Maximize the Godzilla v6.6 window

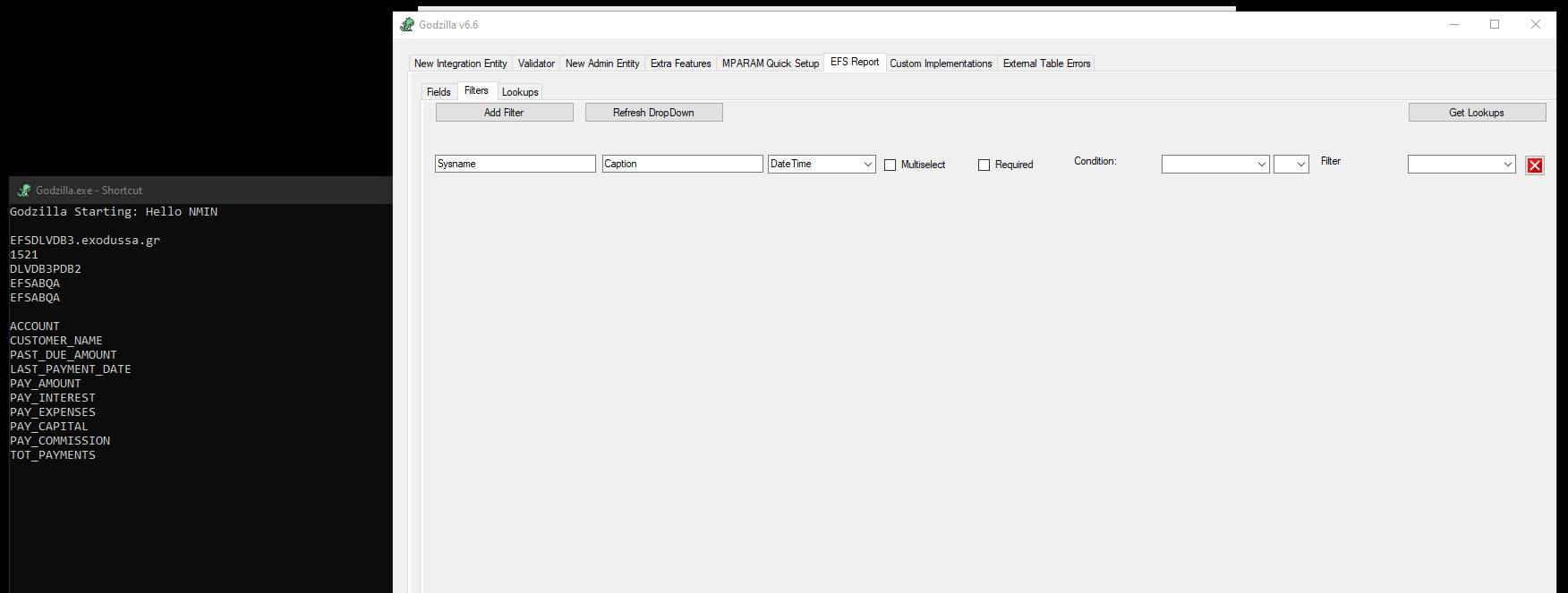[x=1494, y=25]
